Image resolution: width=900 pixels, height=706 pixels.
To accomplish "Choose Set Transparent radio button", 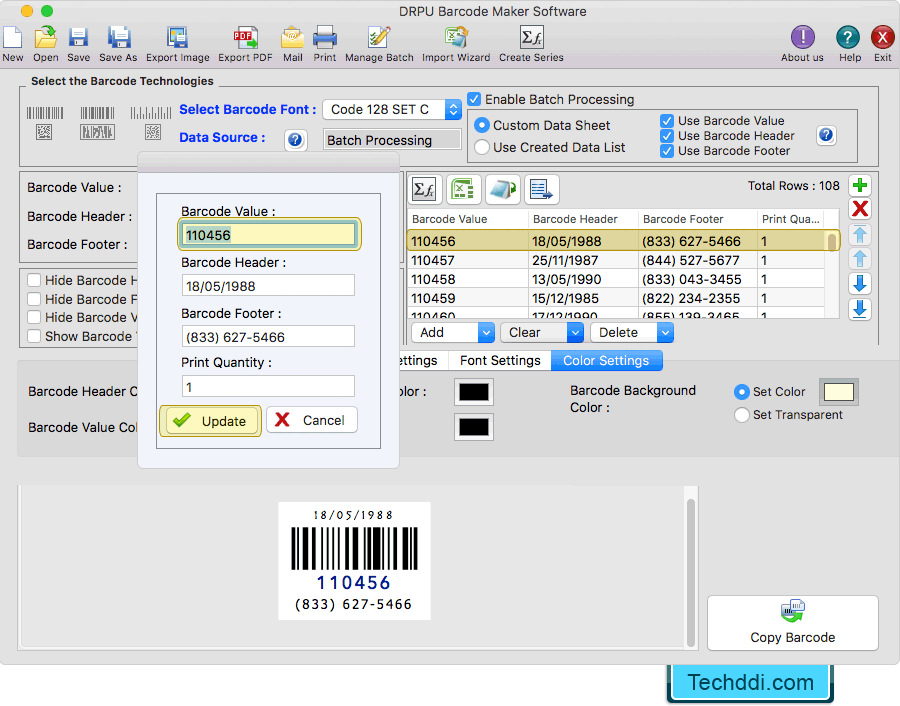I will click(x=742, y=415).
